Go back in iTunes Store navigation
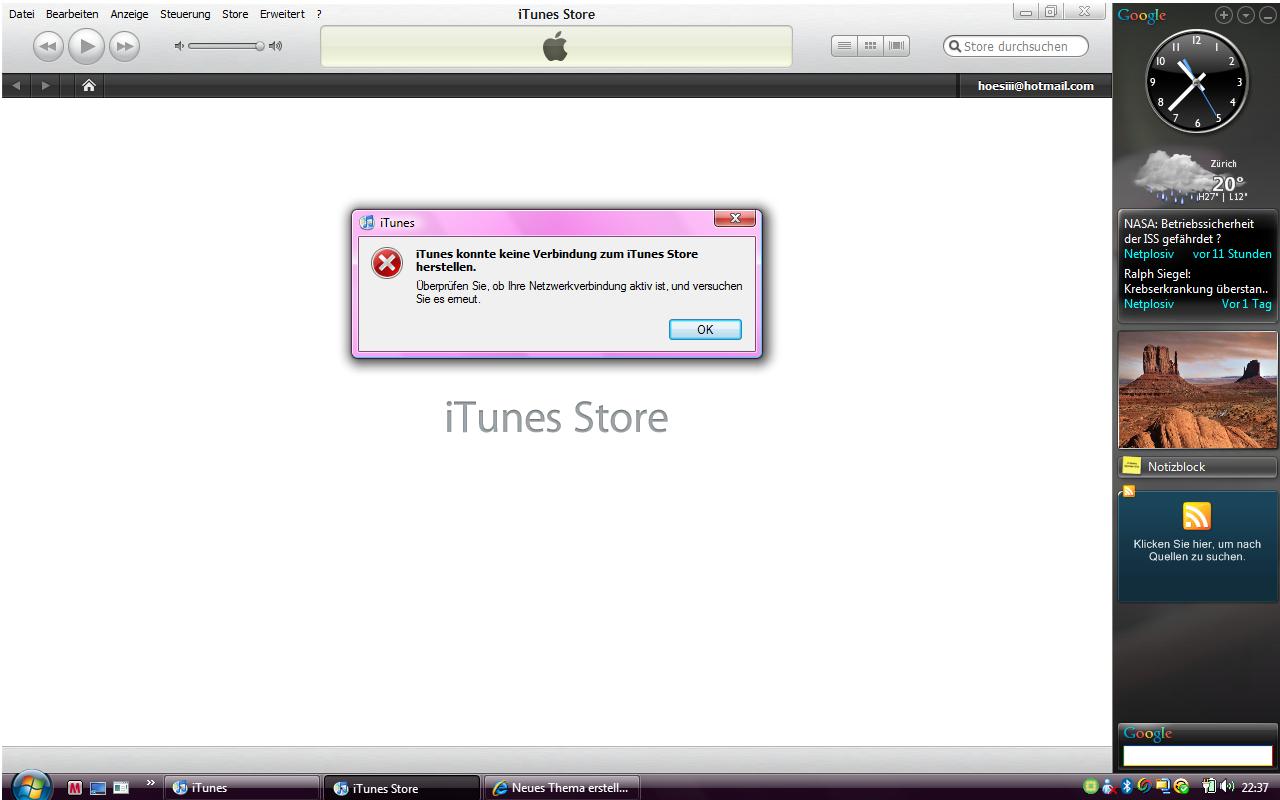1280x800 pixels. coord(16,86)
